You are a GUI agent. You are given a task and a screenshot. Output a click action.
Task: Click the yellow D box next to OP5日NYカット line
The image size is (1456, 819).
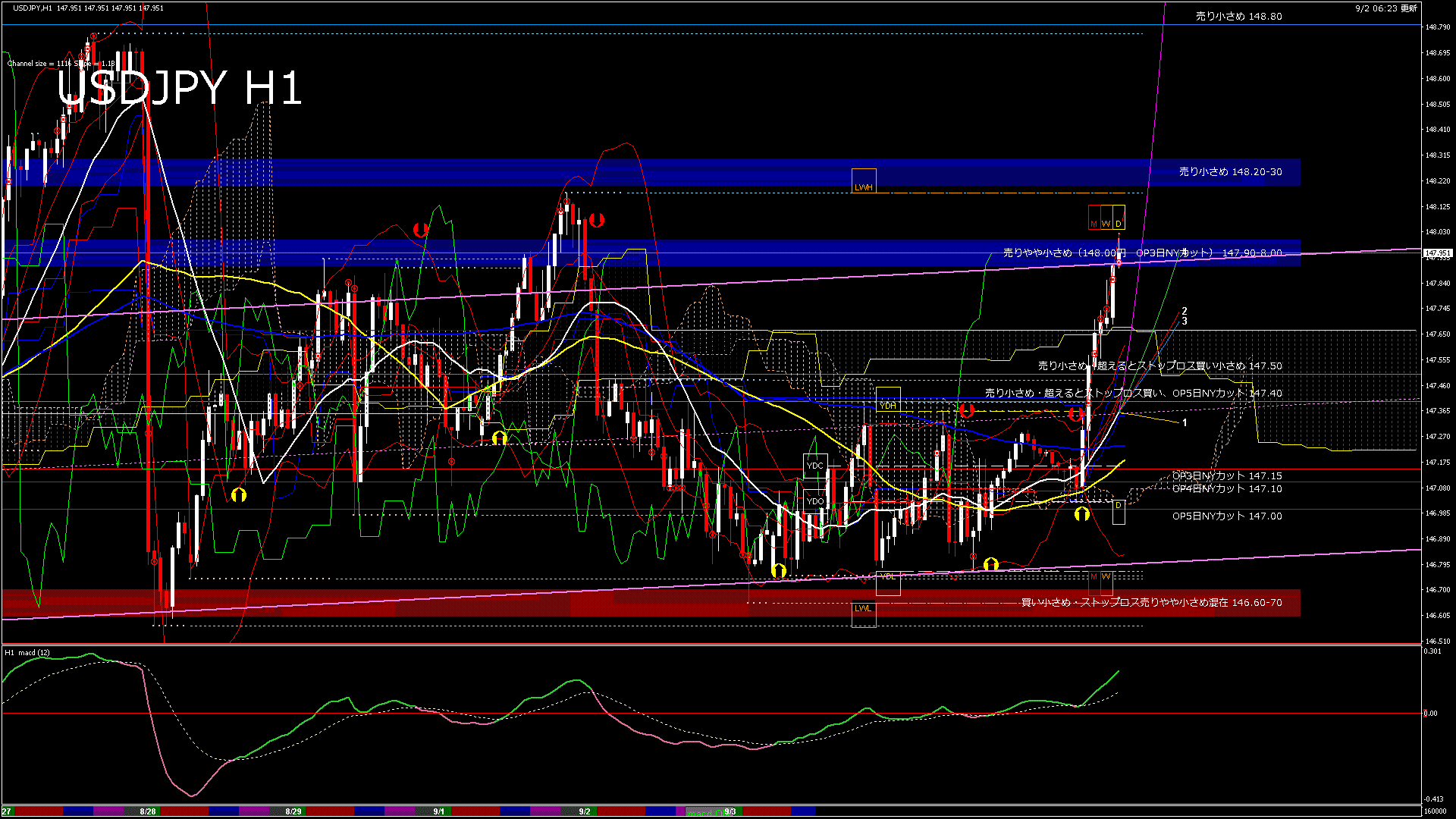coord(1119,512)
